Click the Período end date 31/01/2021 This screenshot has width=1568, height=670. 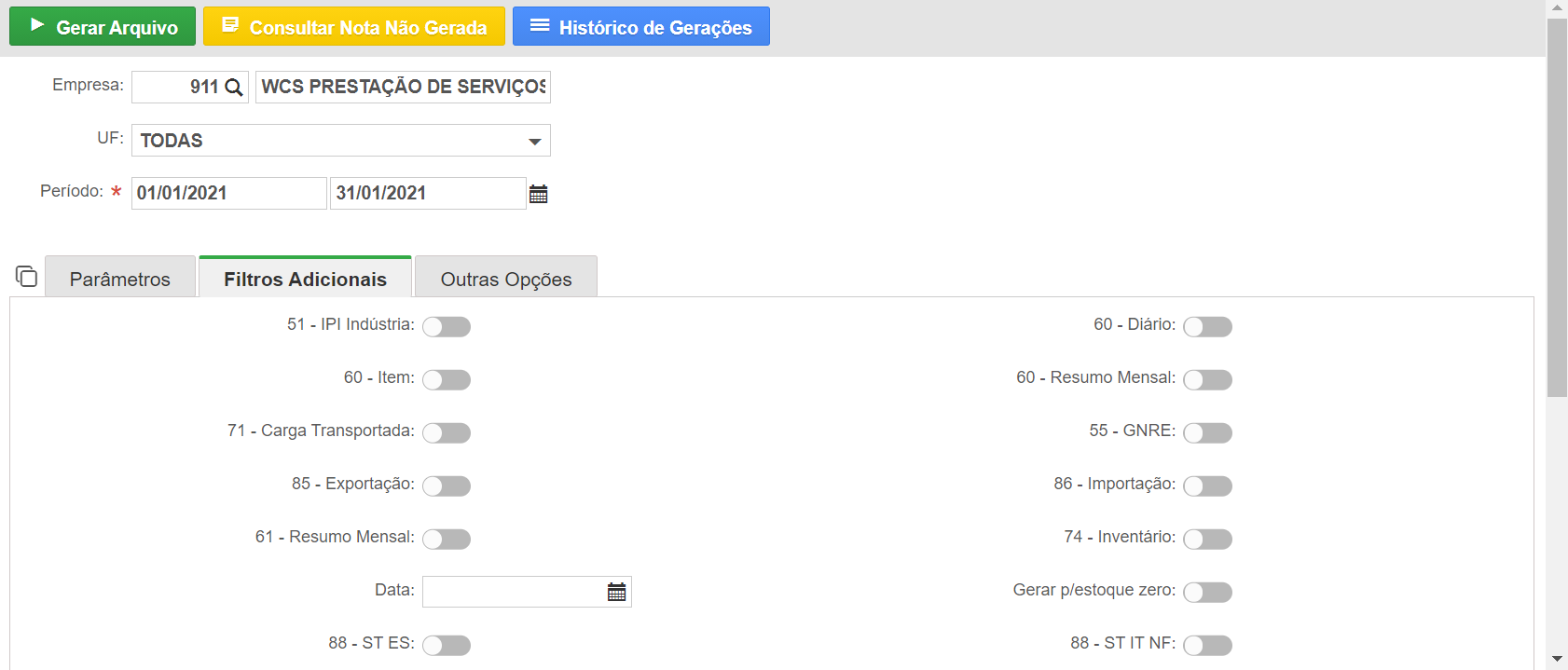(429, 193)
